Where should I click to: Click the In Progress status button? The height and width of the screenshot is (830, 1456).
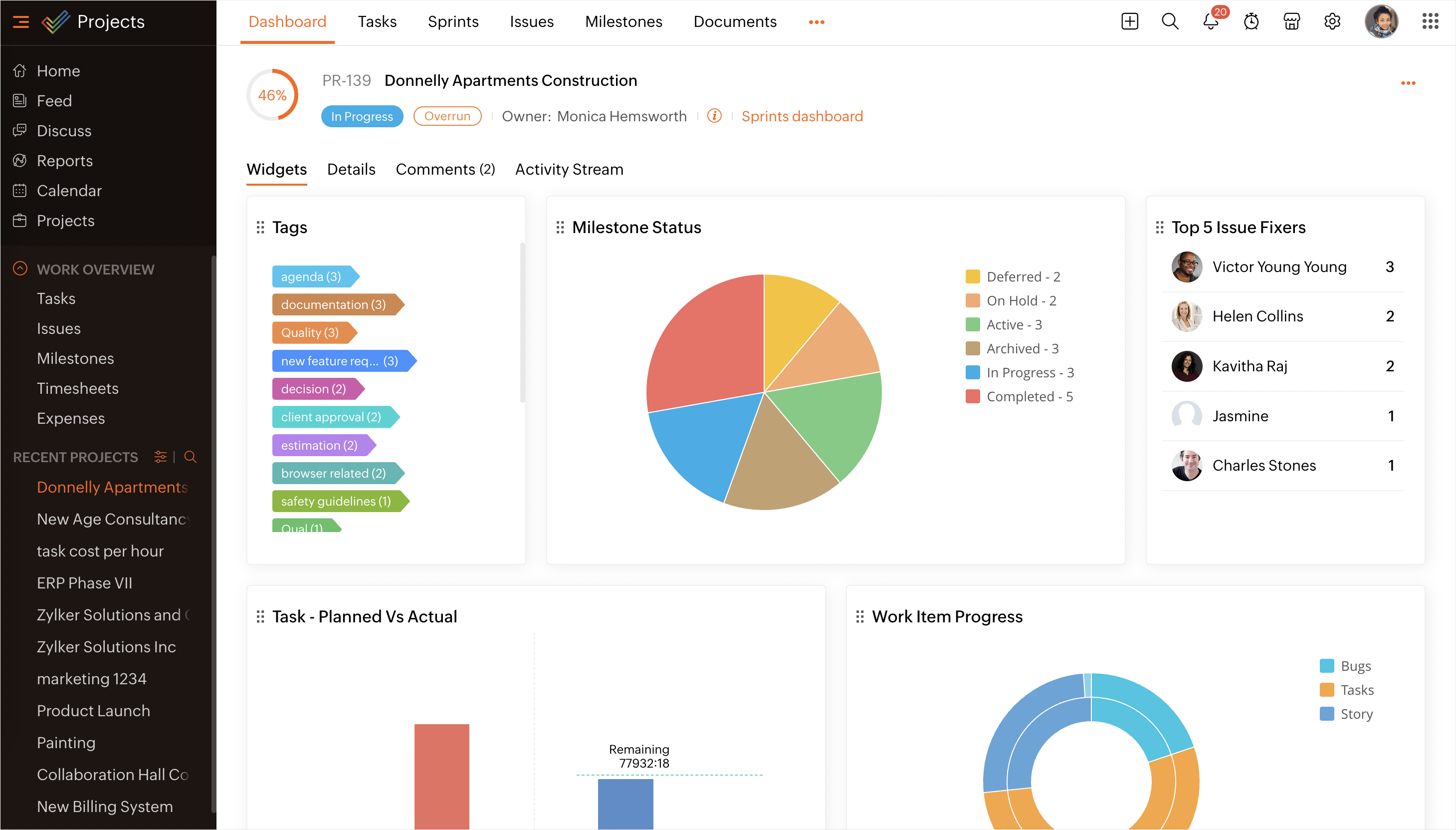pyautogui.click(x=362, y=116)
